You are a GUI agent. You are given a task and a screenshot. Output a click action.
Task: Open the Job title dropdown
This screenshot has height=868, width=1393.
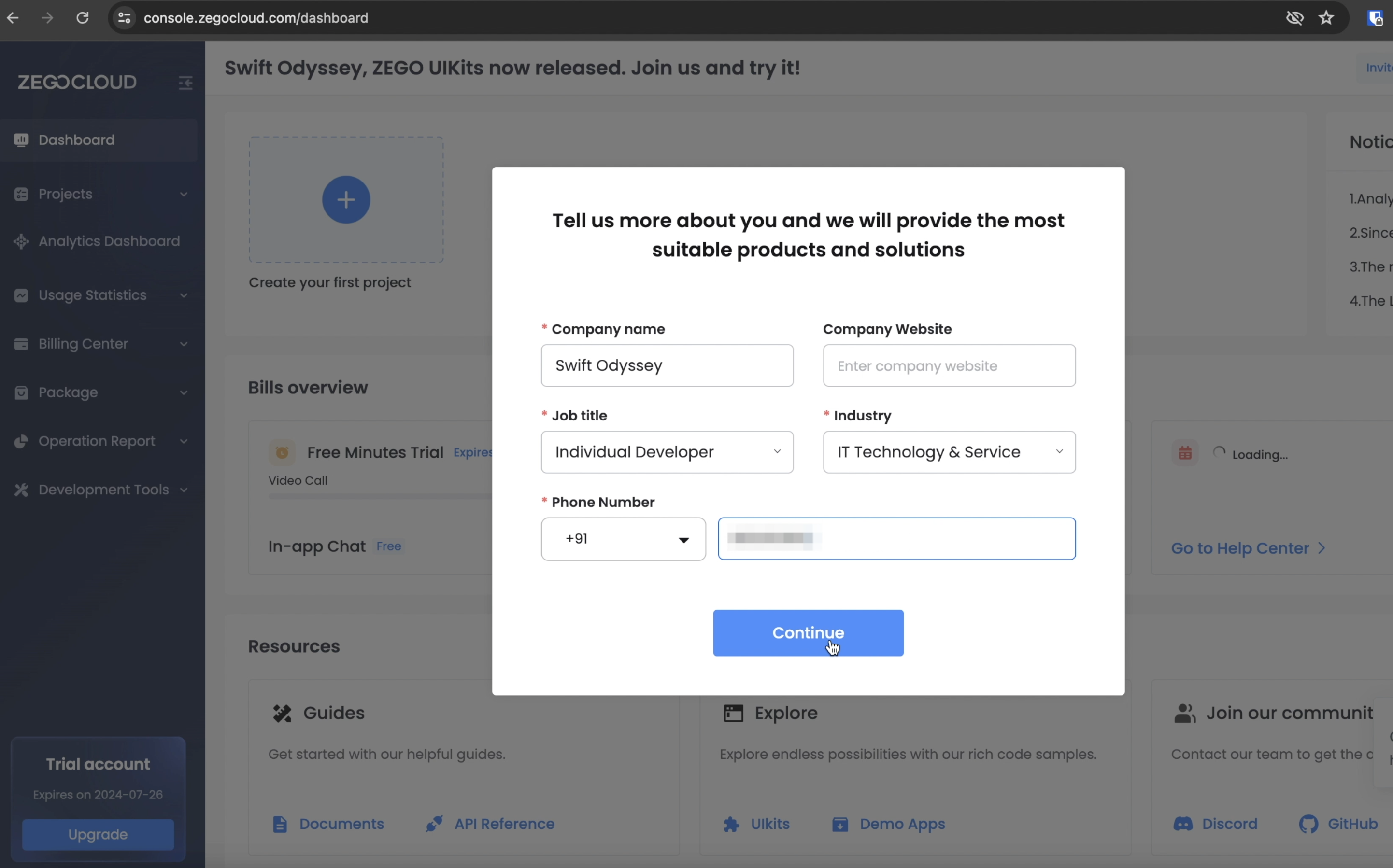pyautogui.click(x=667, y=452)
